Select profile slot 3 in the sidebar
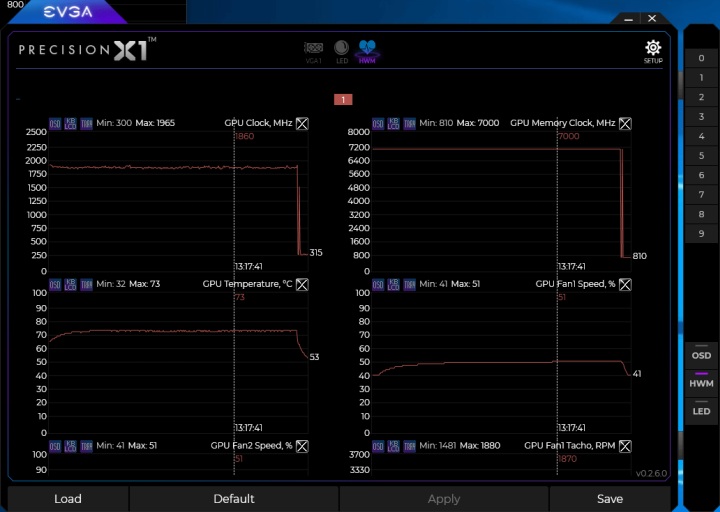 (x=701, y=117)
